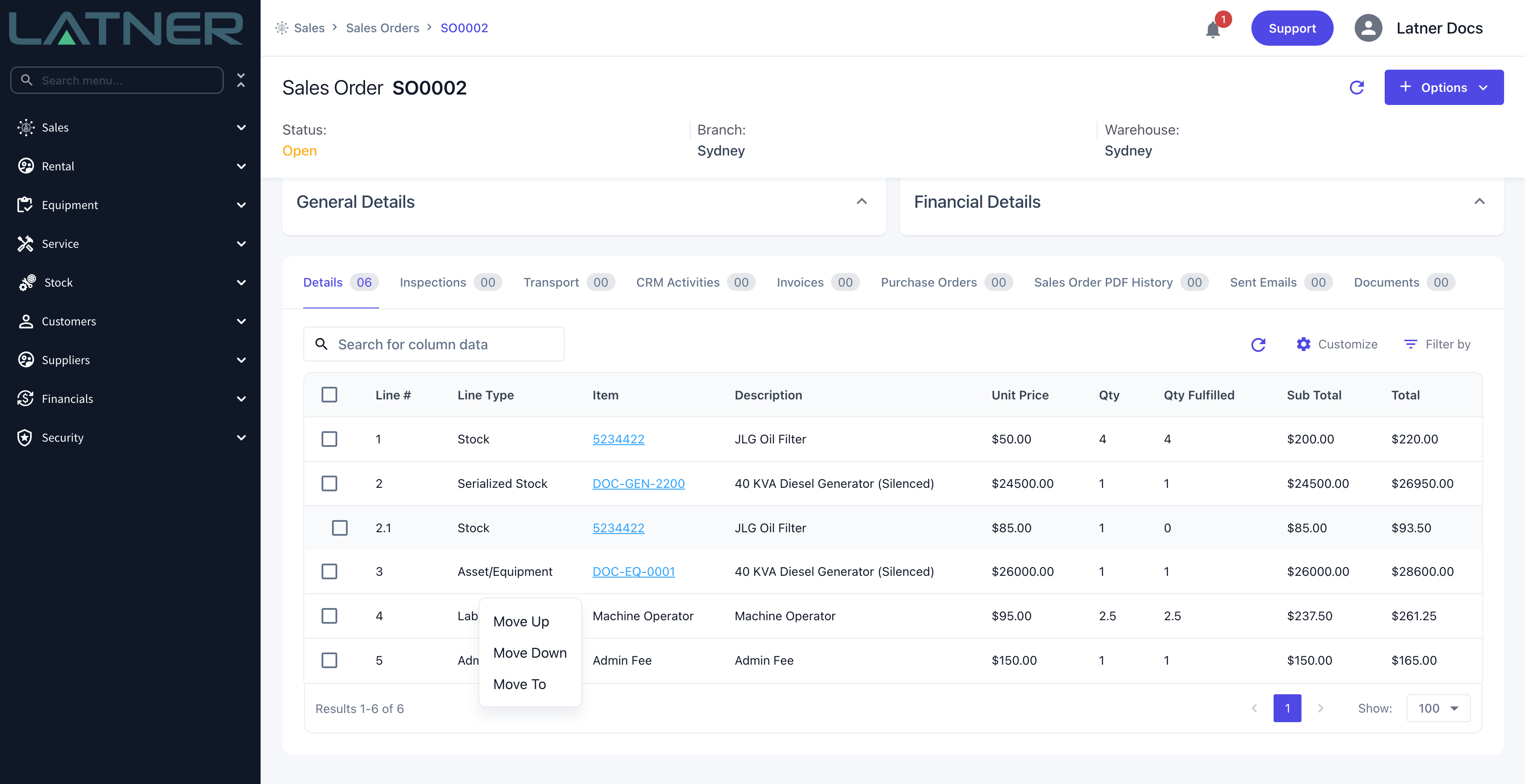
Task: Click the Suppliers sidebar icon
Action: tap(25, 360)
